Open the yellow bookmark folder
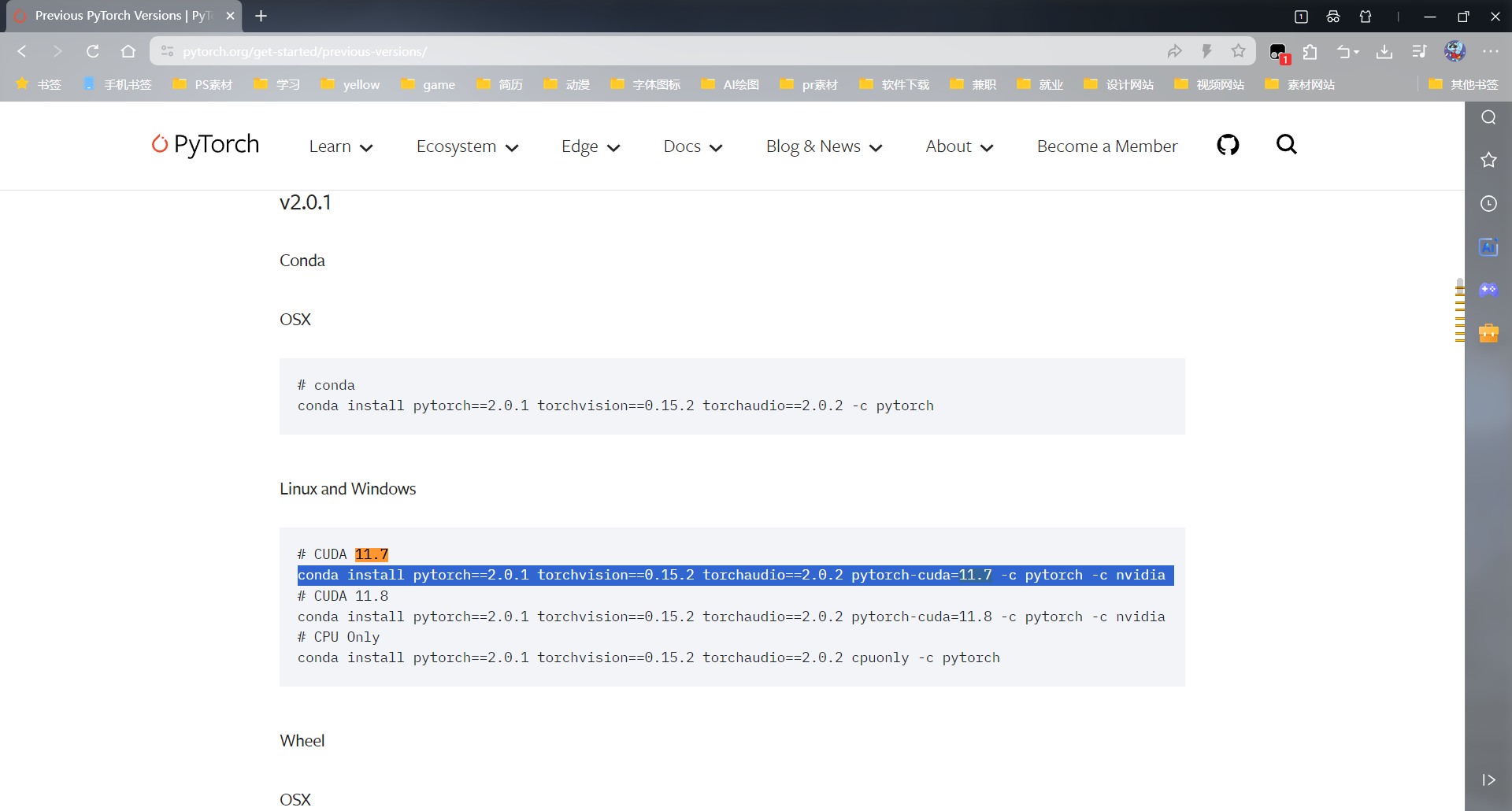This screenshot has height=811, width=1512. point(350,84)
